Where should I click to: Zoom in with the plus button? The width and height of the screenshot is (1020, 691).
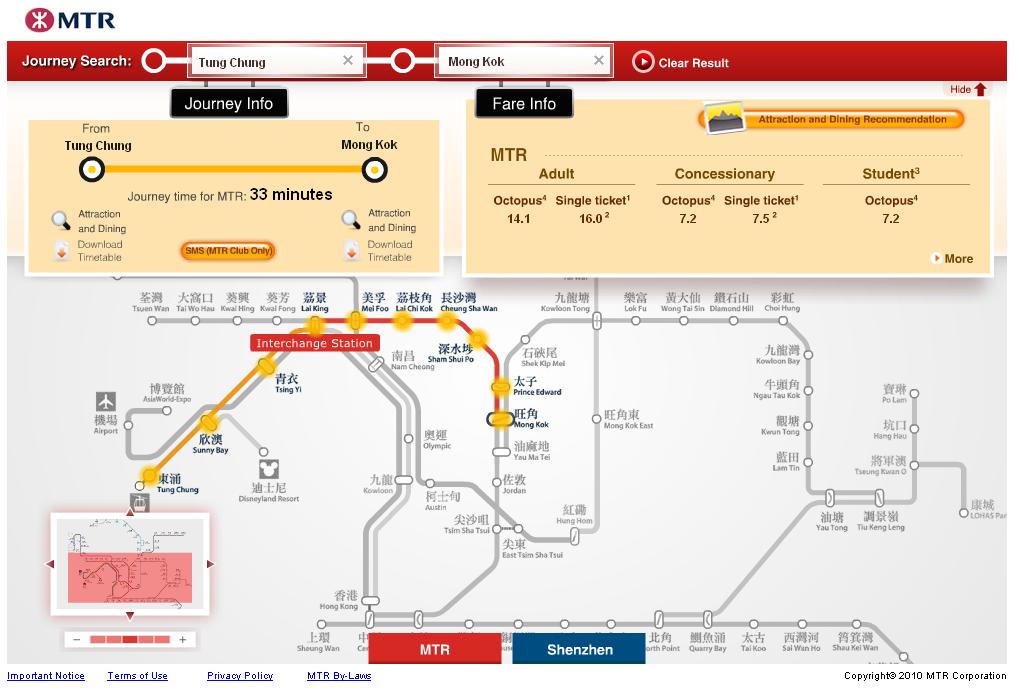pyautogui.click(x=183, y=640)
